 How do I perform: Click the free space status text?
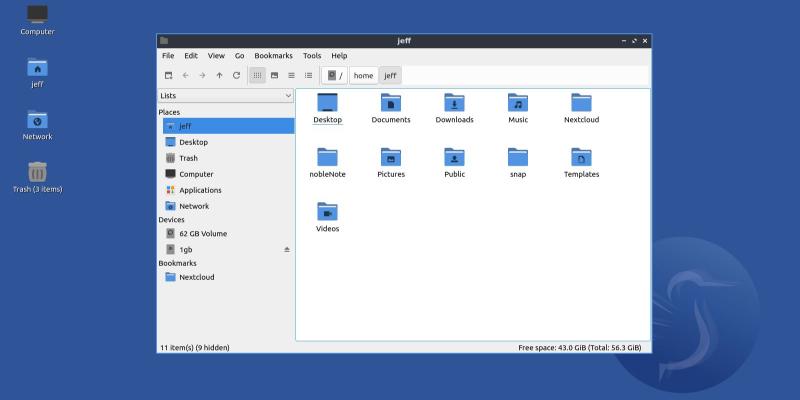(x=580, y=347)
